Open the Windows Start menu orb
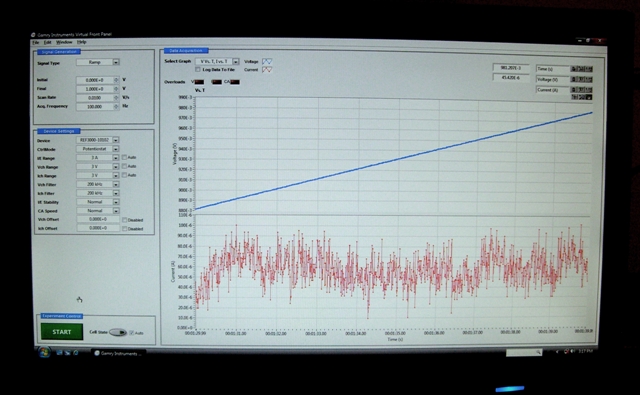640x395 pixels. (x=44, y=352)
